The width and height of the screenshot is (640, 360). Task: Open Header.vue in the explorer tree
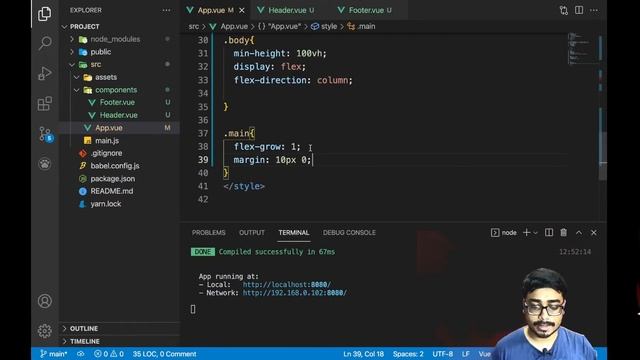pyautogui.click(x=118, y=115)
